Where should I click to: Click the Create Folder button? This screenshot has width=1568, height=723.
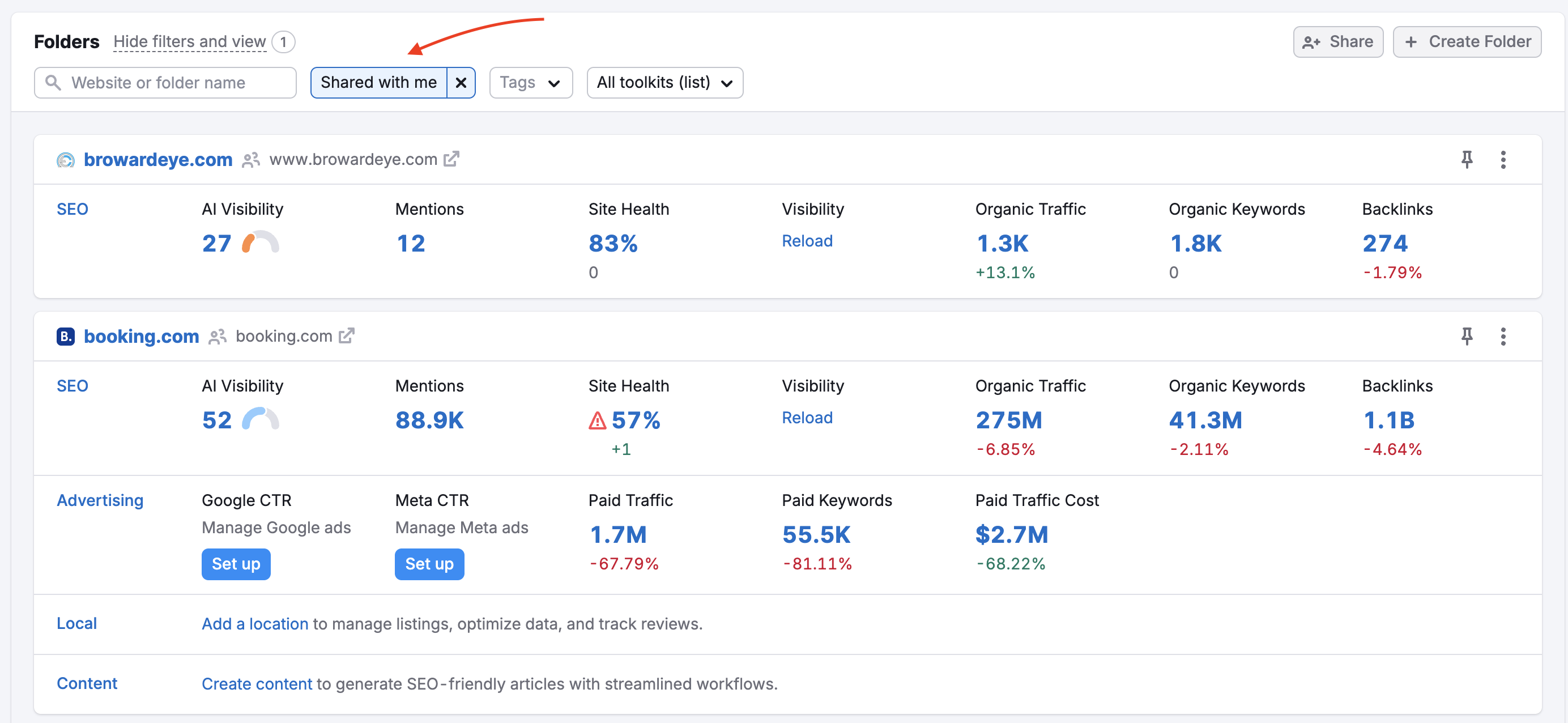[1467, 41]
